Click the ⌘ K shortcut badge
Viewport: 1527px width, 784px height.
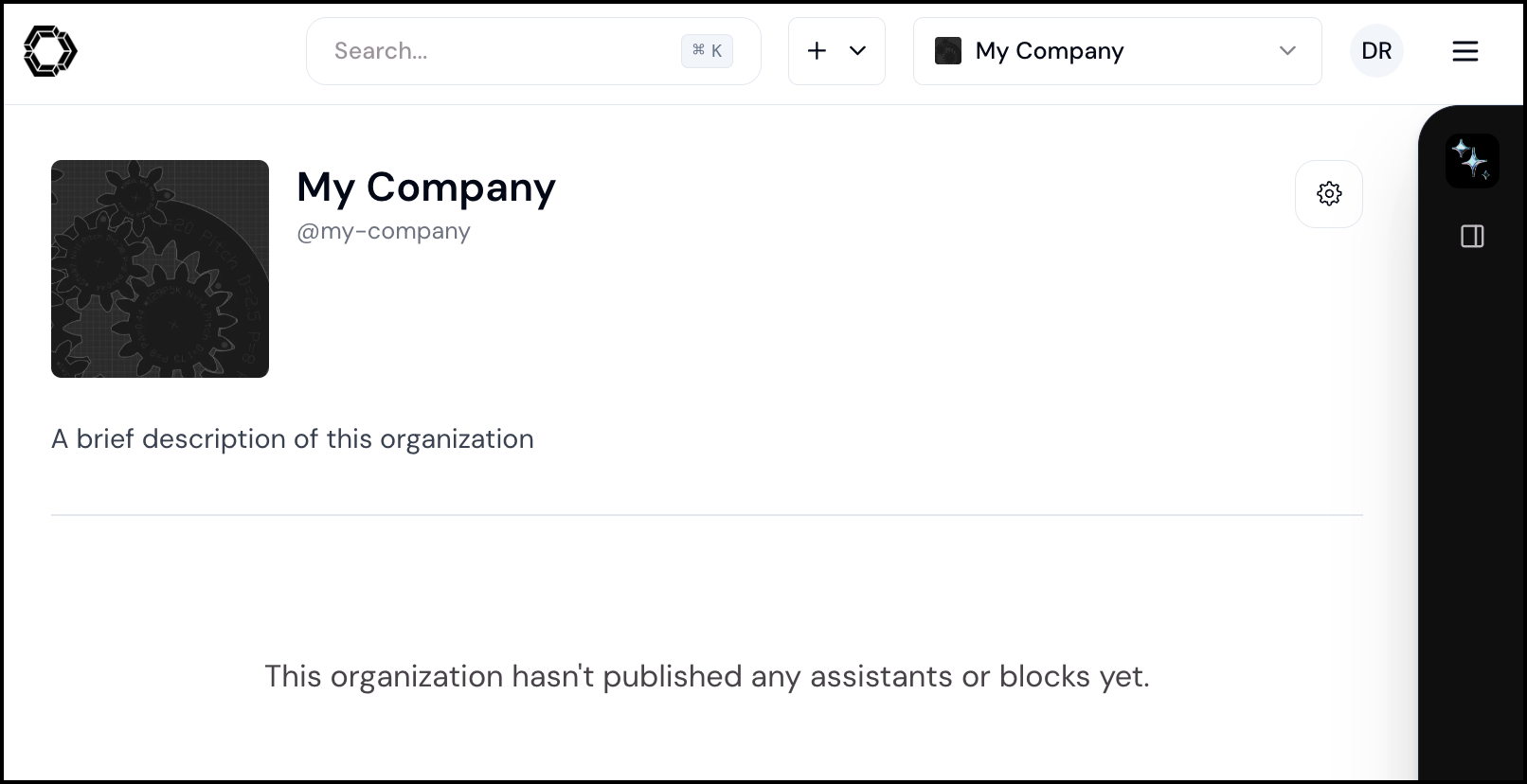tap(707, 51)
